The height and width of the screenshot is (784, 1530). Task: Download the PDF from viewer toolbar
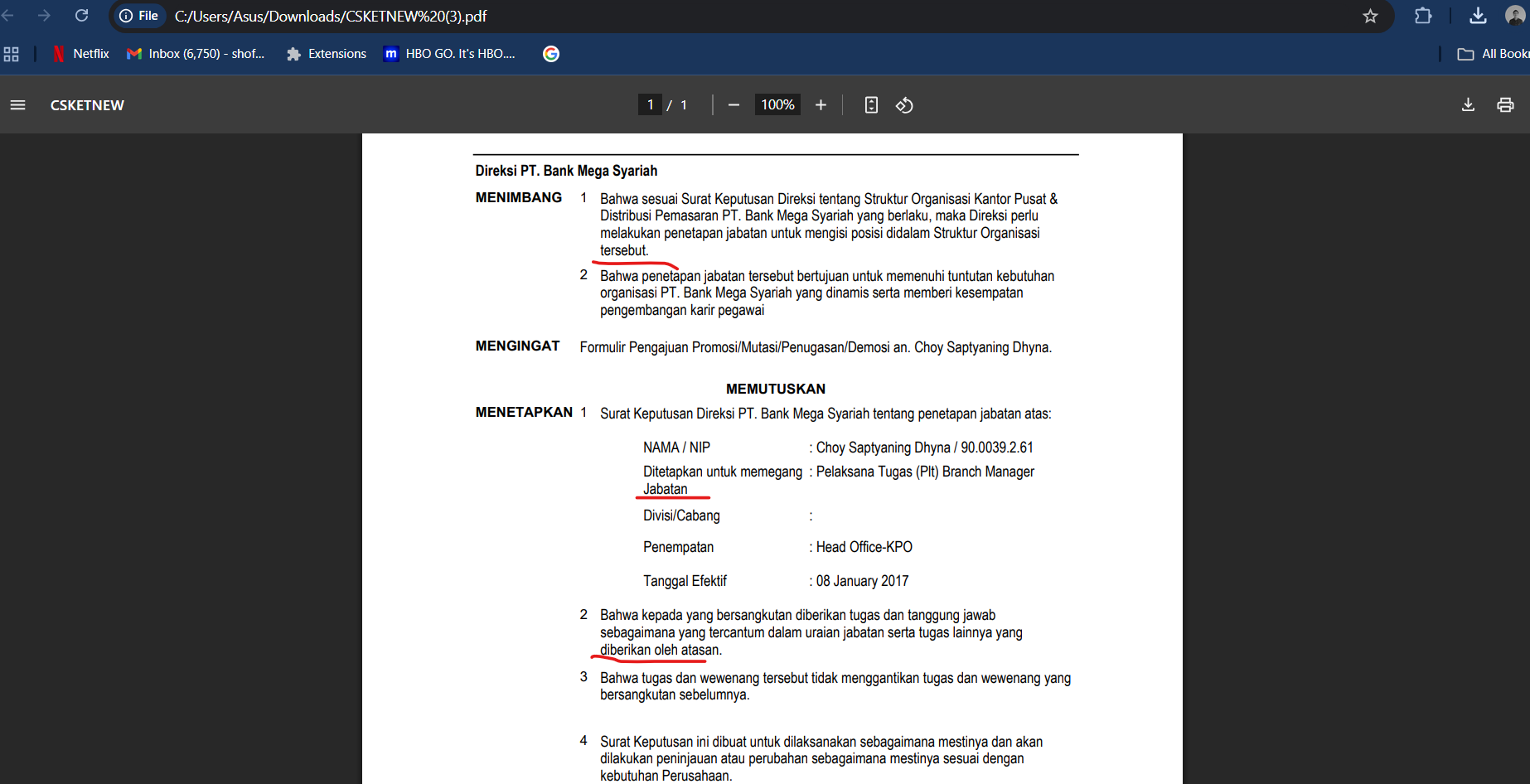(1468, 105)
